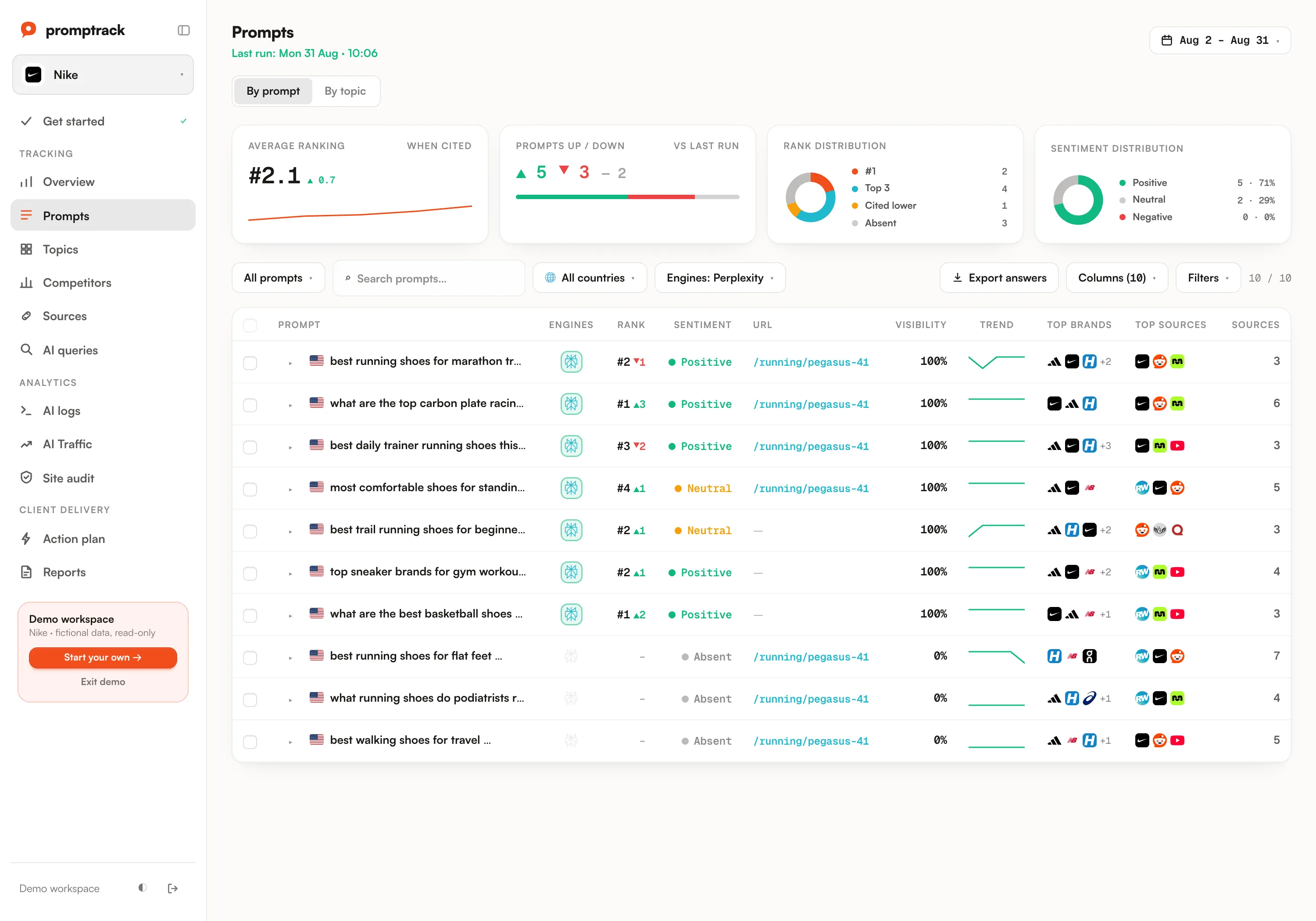Click Perplexity engine icon in carbon plate row

pos(572,403)
